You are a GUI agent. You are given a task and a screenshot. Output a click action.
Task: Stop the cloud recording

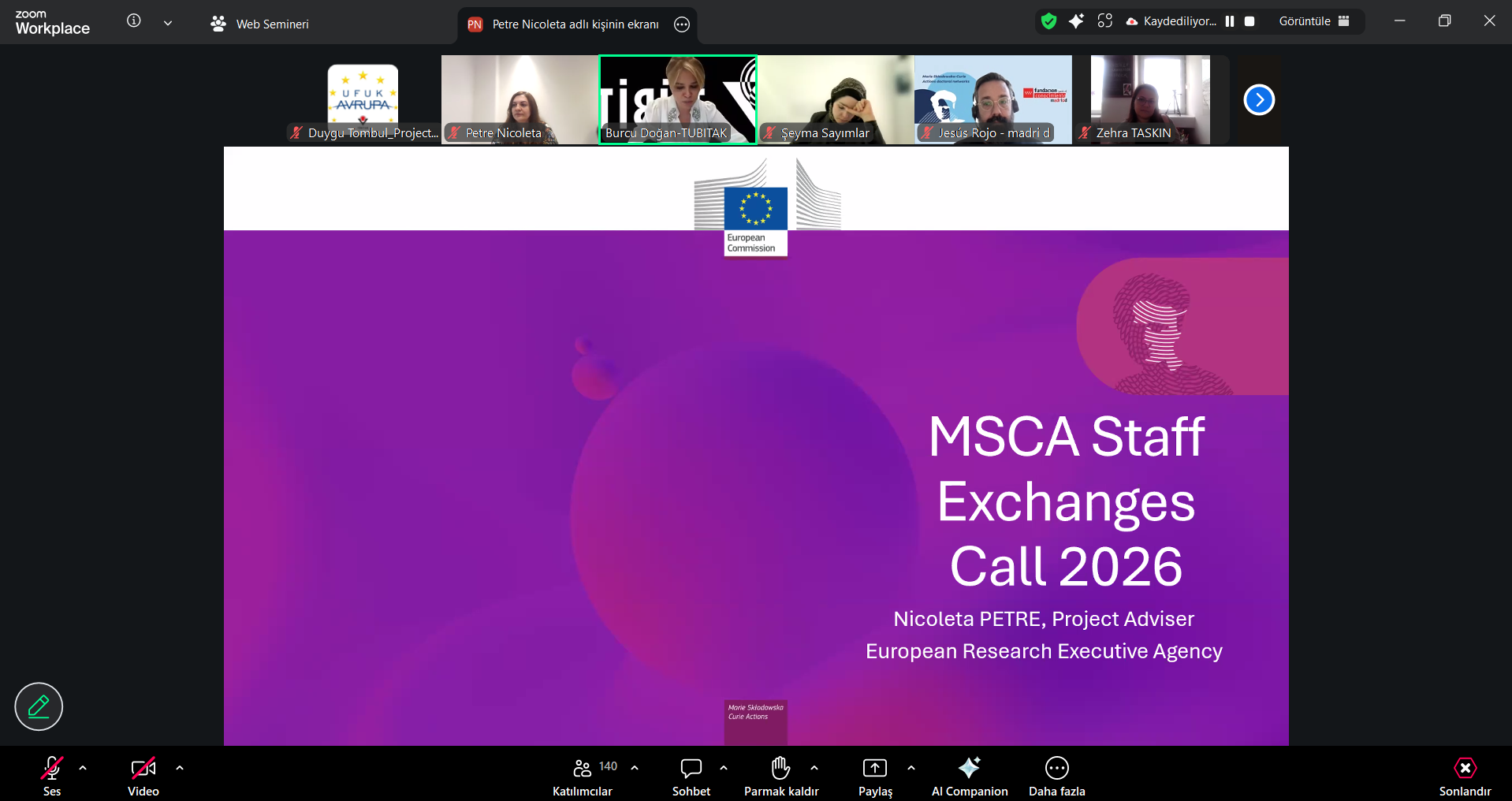pyautogui.click(x=1248, y=21)
